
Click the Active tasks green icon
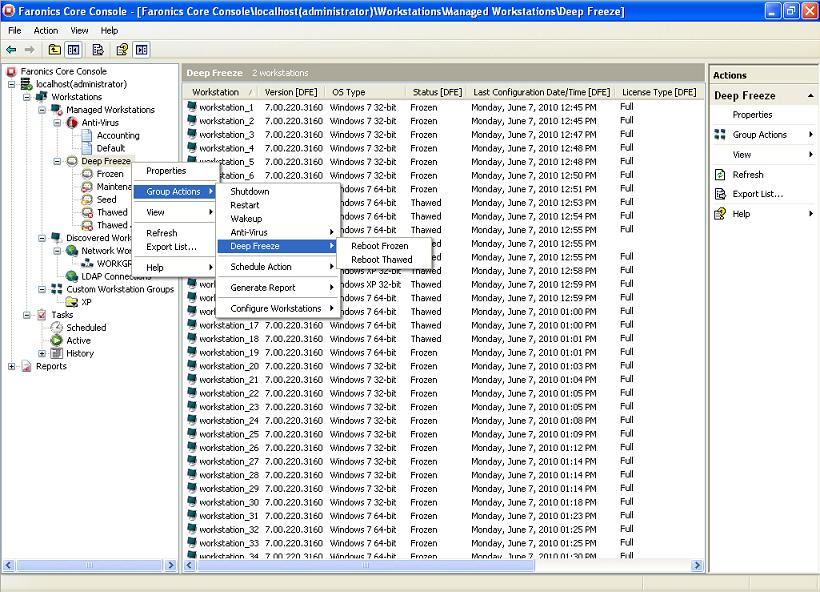(56, 340)
